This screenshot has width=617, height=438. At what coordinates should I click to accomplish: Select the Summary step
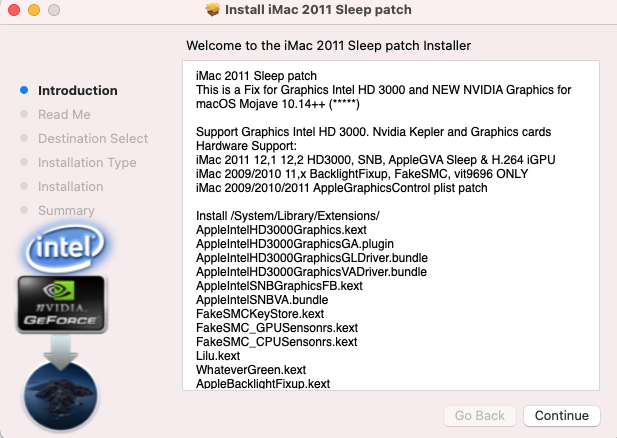click(66, 211)
